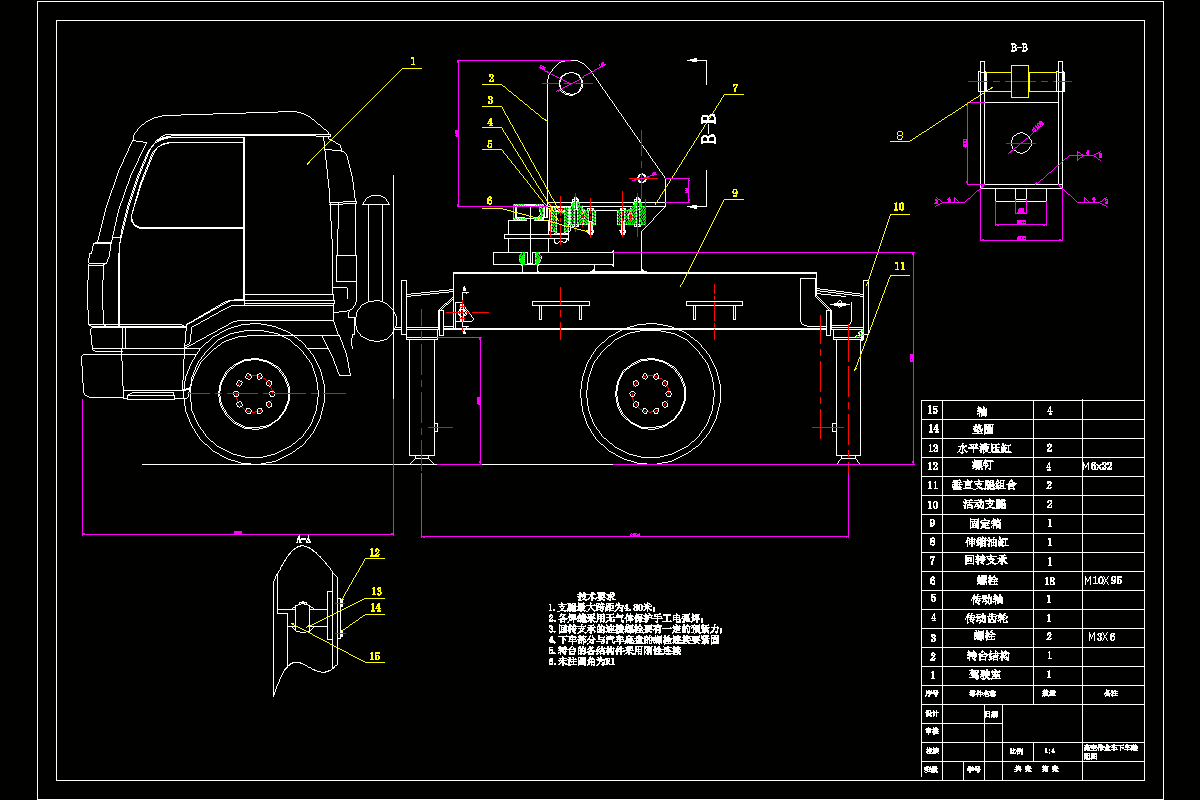The image size is (1200, 800).
Task: Click callout number 11 near rear outrigger
Action: click(899, 267)
